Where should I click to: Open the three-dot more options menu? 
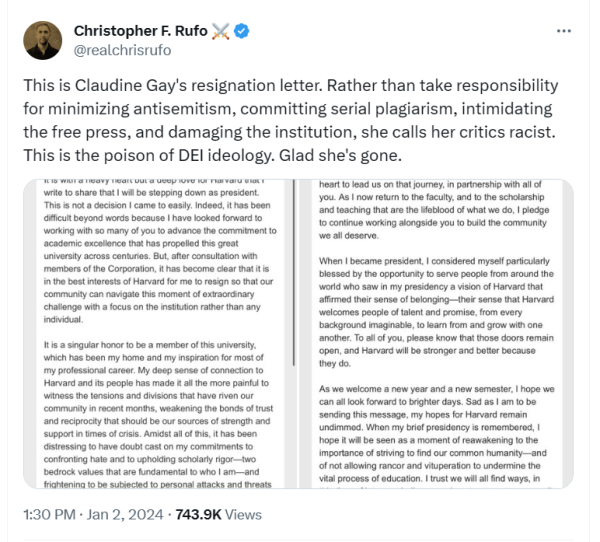pyautogui.click(x=564, y=32)
